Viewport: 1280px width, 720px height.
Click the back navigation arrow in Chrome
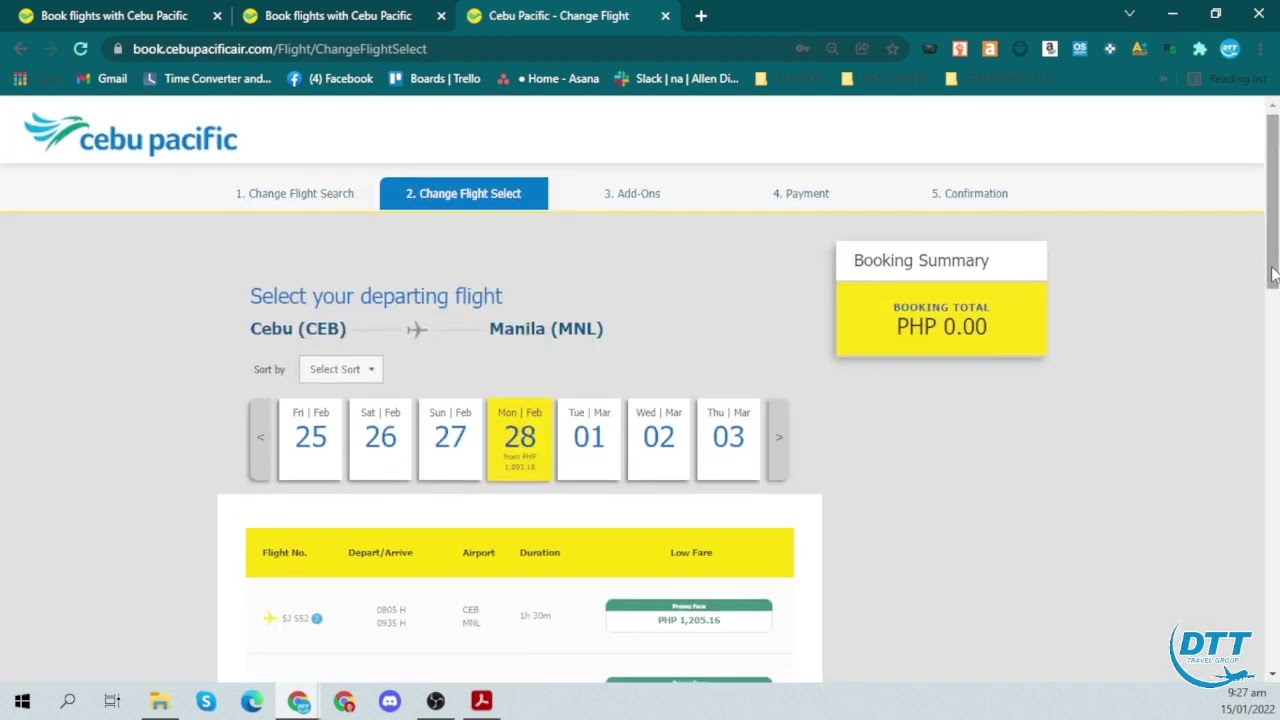(x=21, y=48)
